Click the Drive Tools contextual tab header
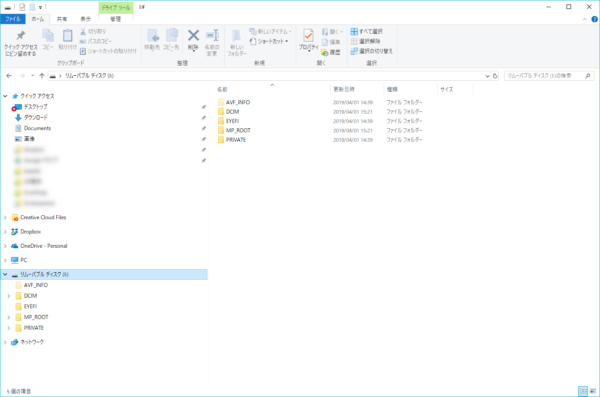This screenshot has width=600, height=397. [116, 7]
